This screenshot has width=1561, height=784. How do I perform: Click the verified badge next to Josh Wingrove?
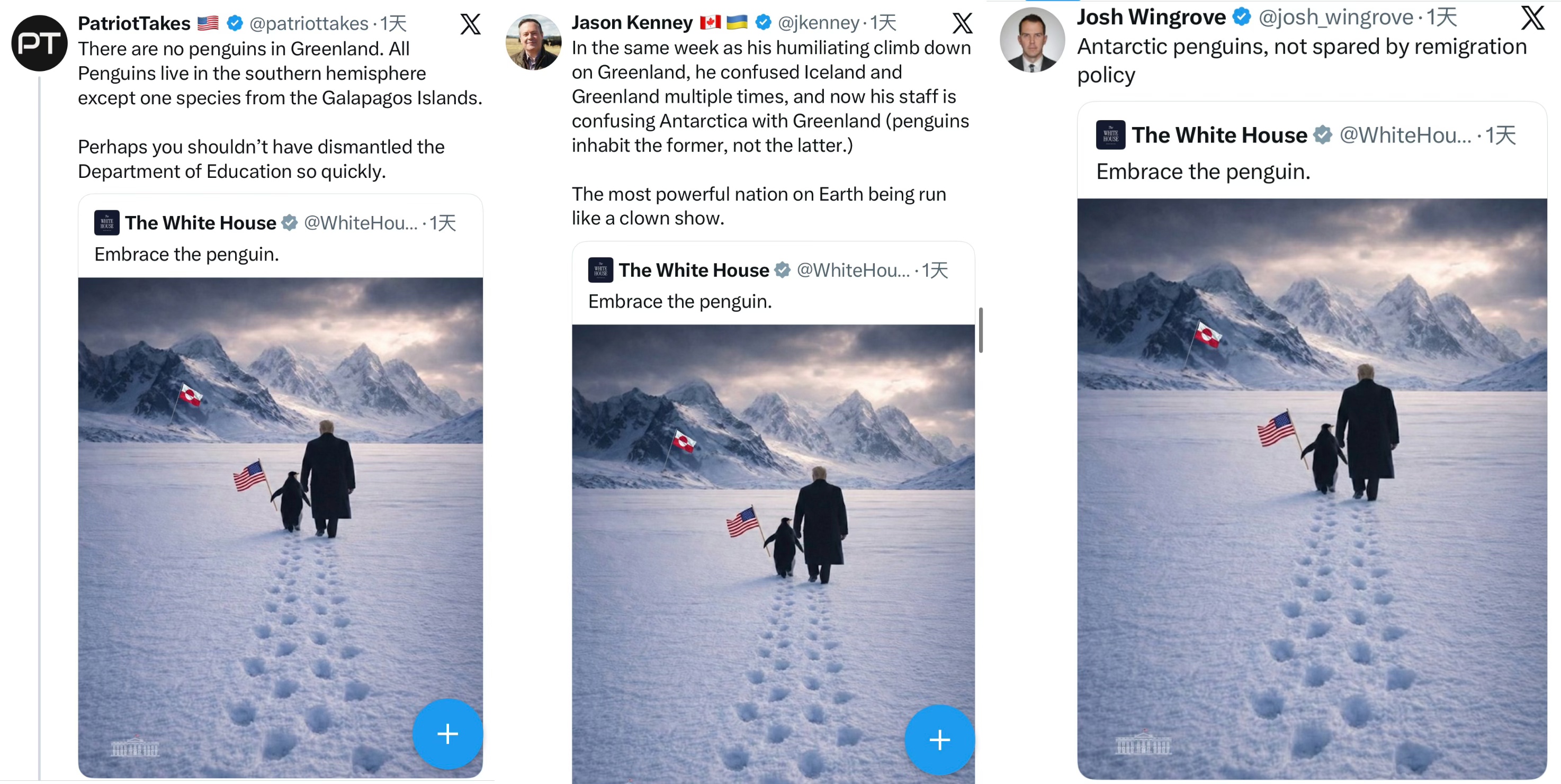(1242, 17)
